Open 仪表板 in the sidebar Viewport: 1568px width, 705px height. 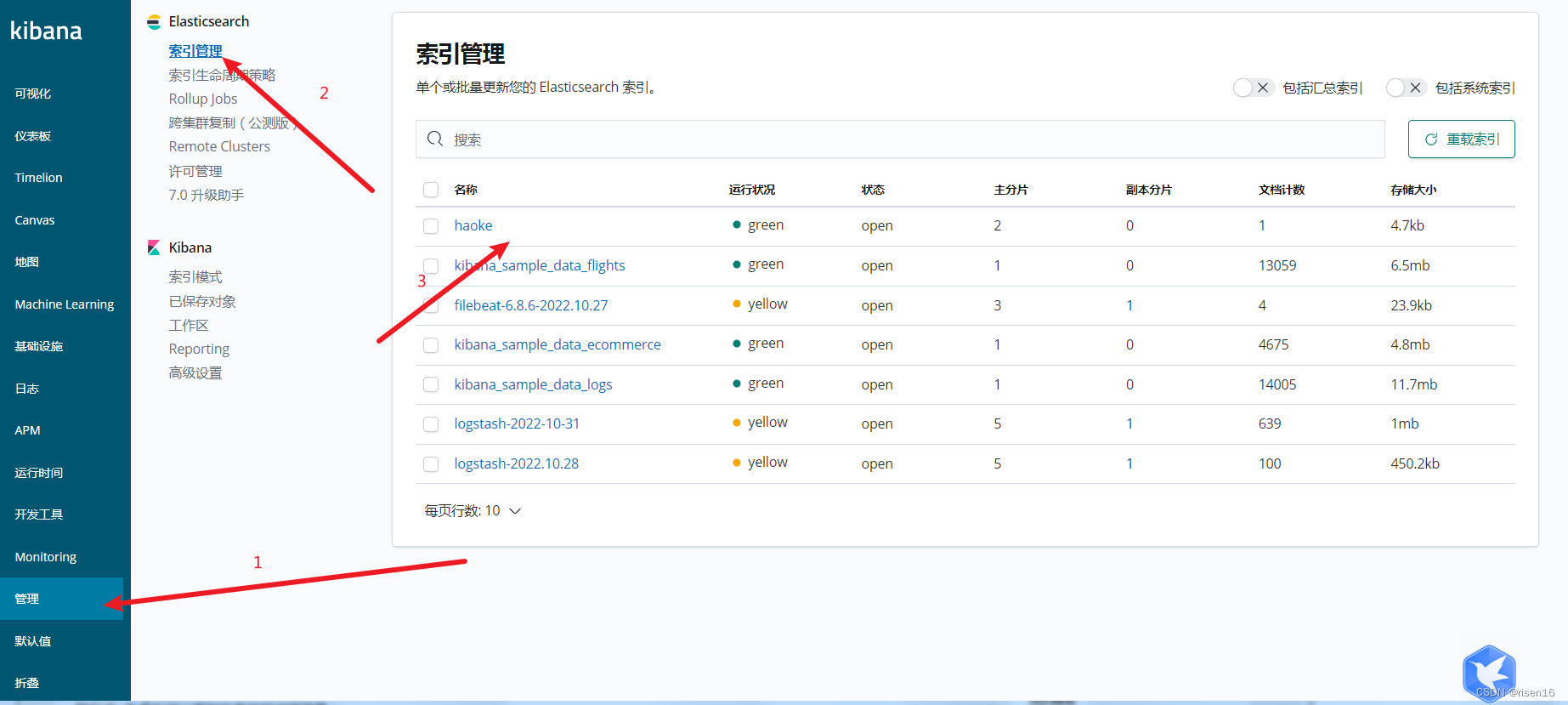[33, 136]
